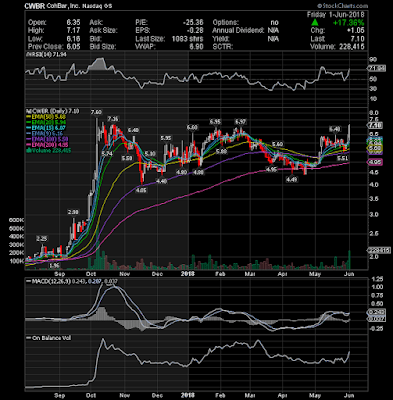Click the 2.25 price annotation
The height and width of the screenshot is (400, 393).
[42, 239]
